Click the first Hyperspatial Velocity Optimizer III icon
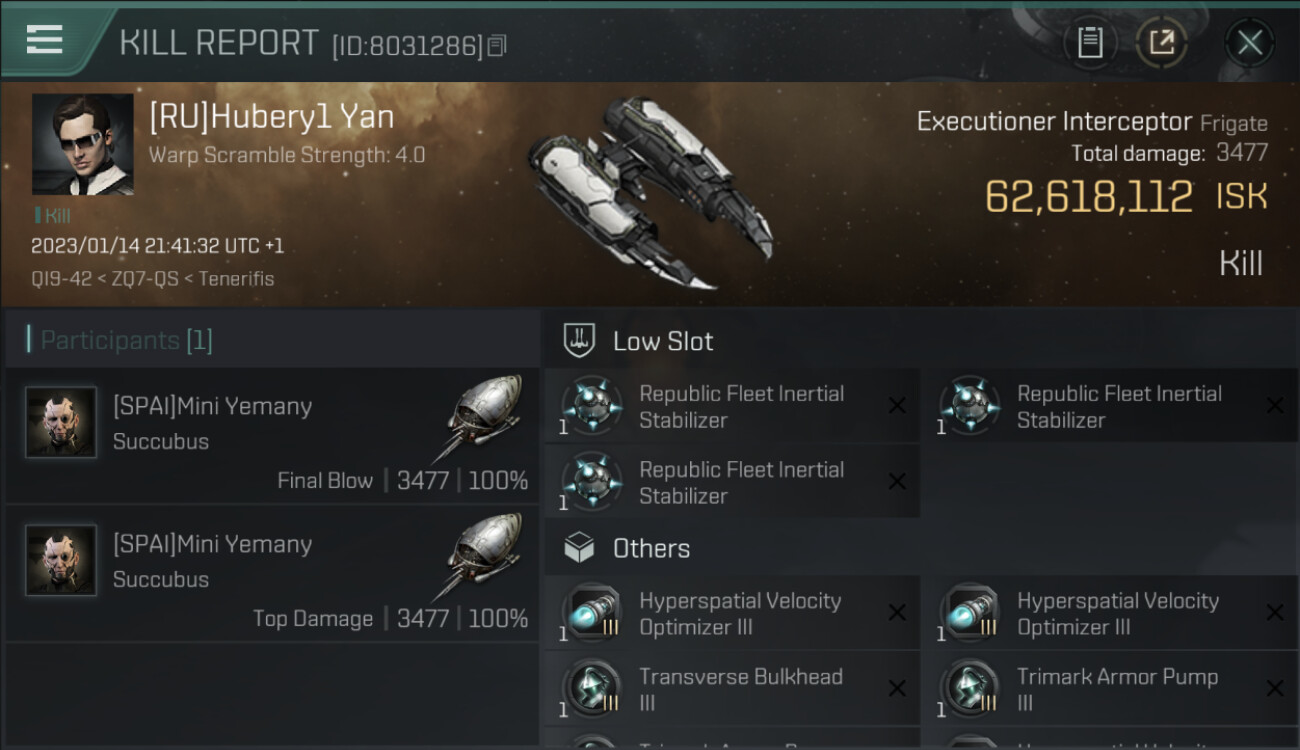This screenshot has height=750, width=1300. (591, 613)
